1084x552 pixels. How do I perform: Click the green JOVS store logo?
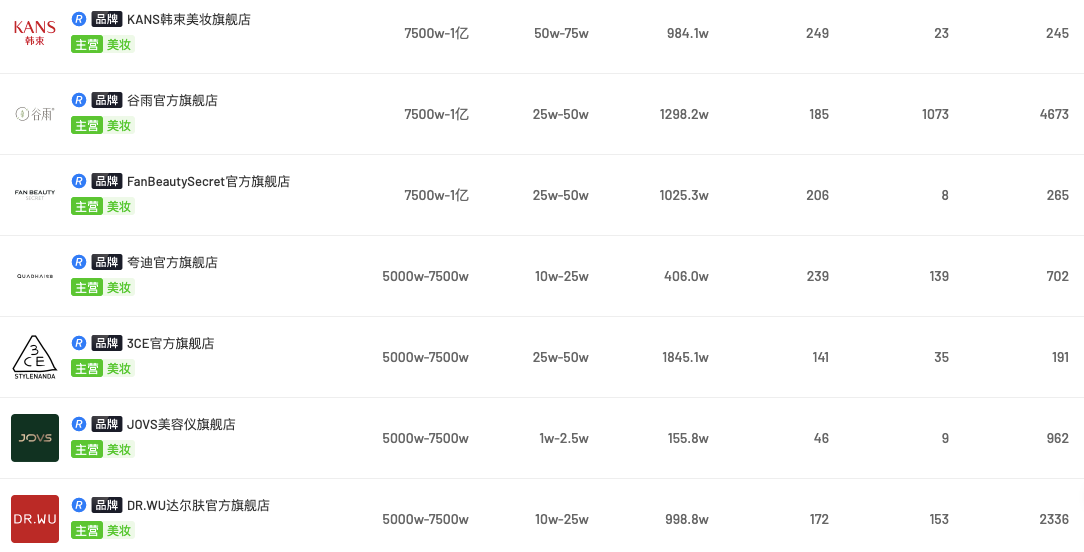point(35,438)
